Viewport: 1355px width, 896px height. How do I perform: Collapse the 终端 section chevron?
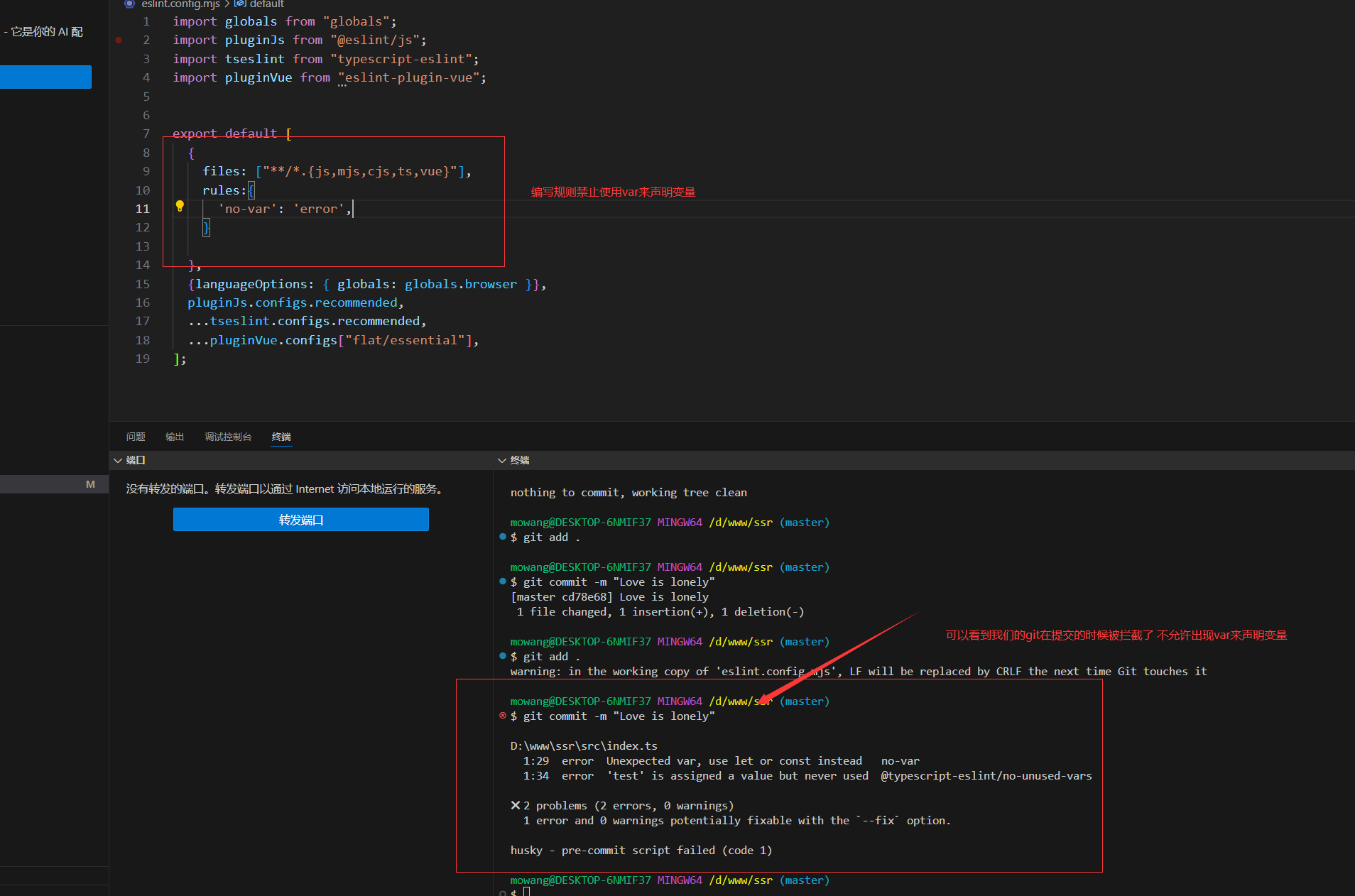pyautogui.click(x=502, y=460)
